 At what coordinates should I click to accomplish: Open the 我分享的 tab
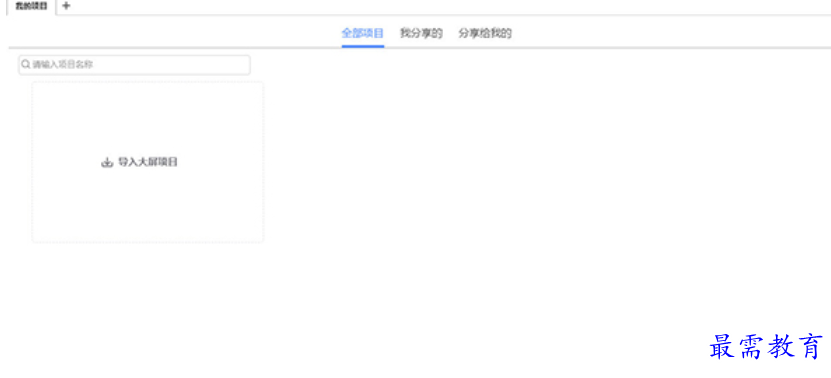click(x=421, y=33)
